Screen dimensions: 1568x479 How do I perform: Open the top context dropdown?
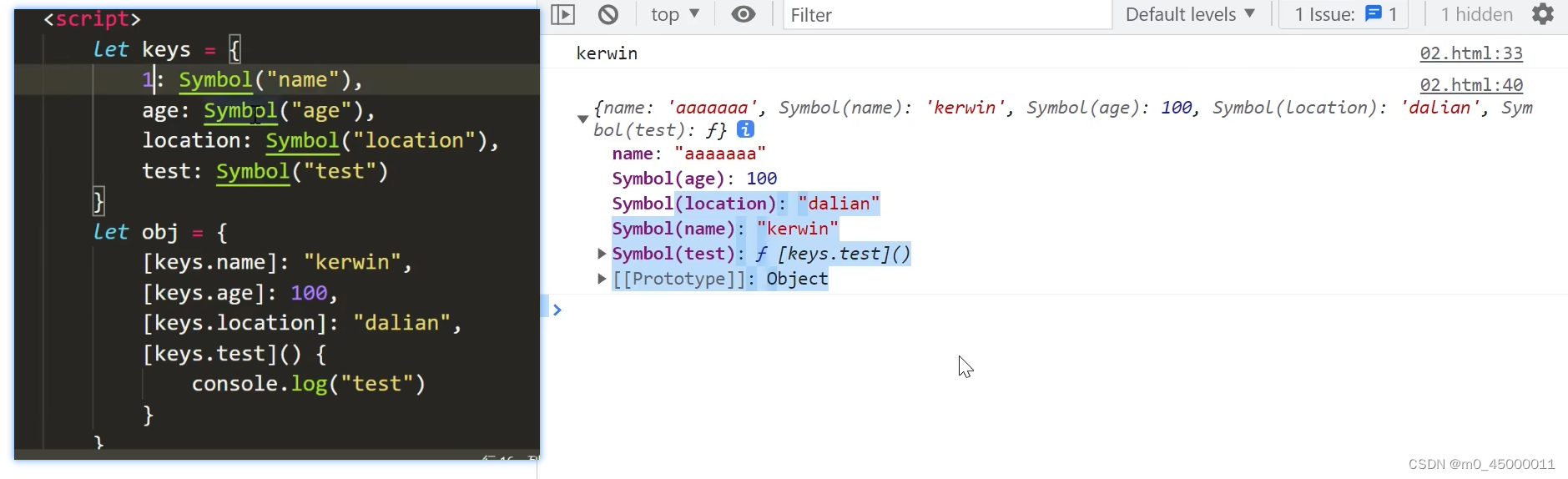pos(675,14)
